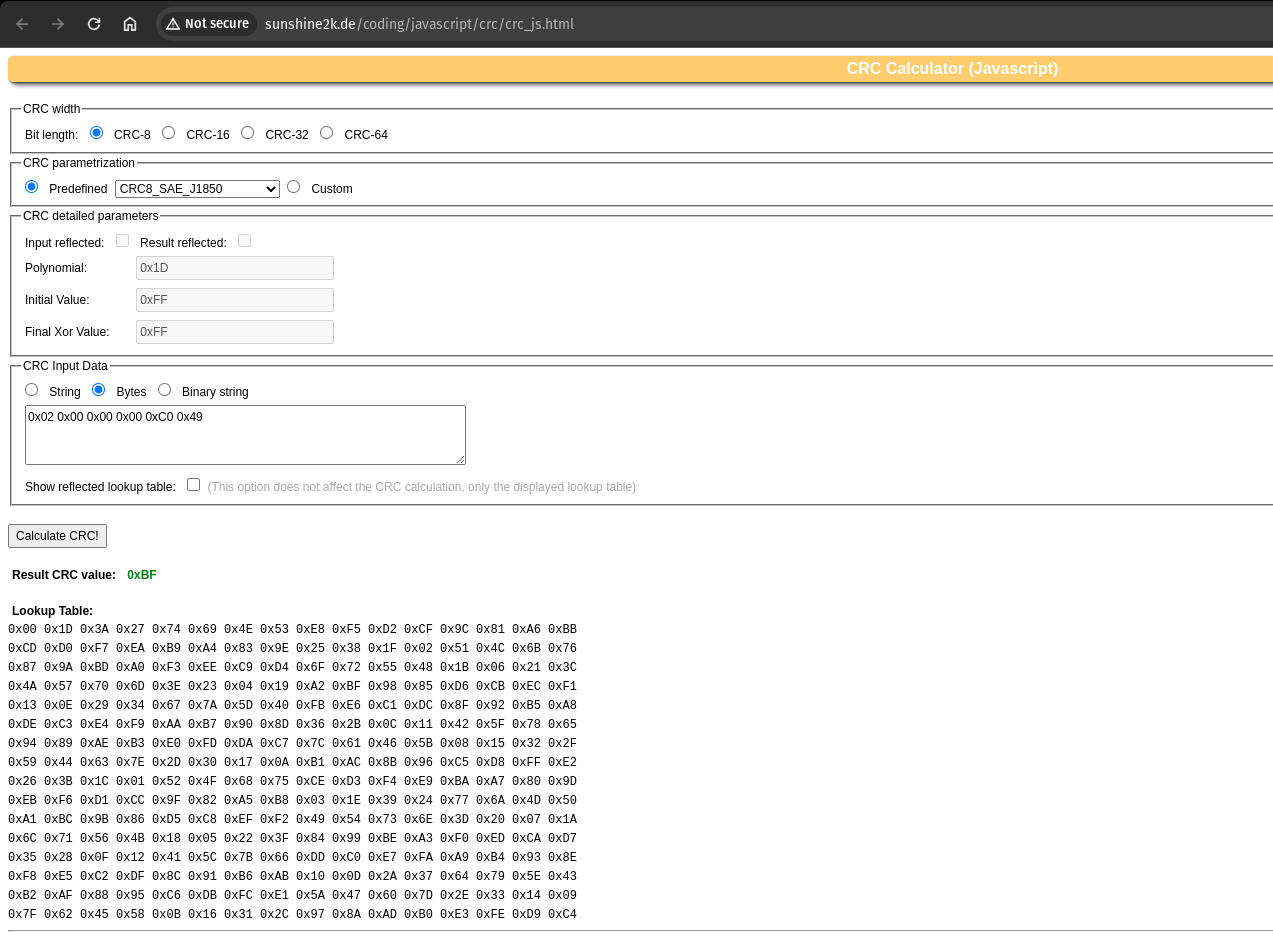Choose String input data type
1273x950 pixels.
click(32, 390)
